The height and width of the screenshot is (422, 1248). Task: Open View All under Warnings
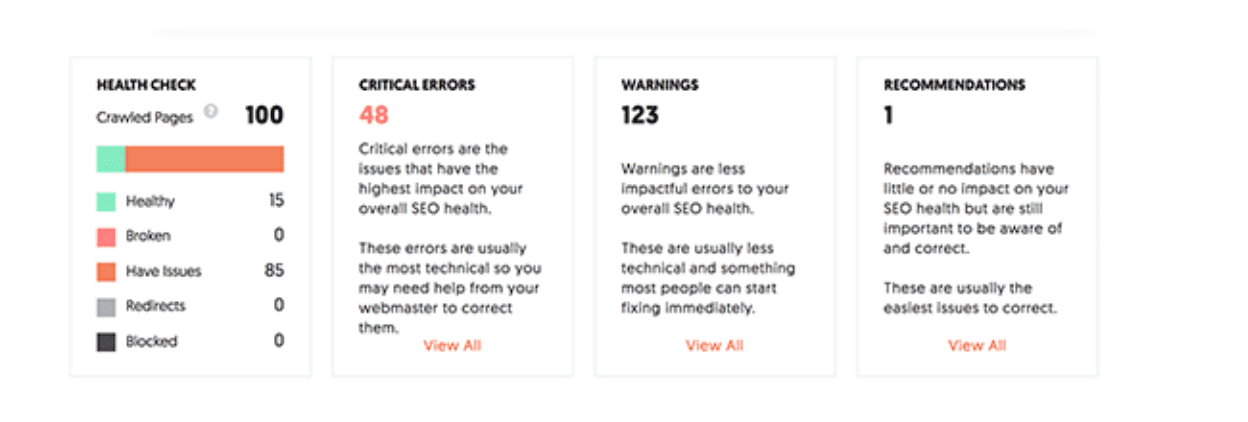coord(715,345)
